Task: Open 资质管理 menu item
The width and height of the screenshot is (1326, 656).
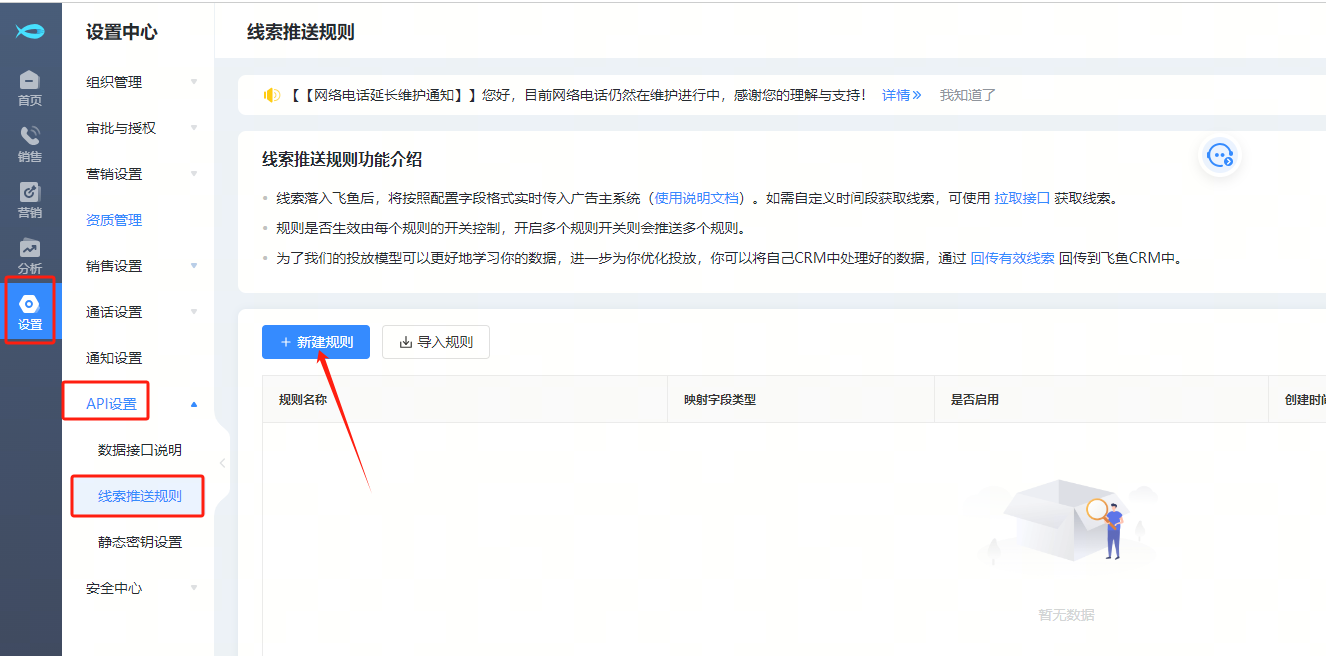Action: (x=114, y=220)
